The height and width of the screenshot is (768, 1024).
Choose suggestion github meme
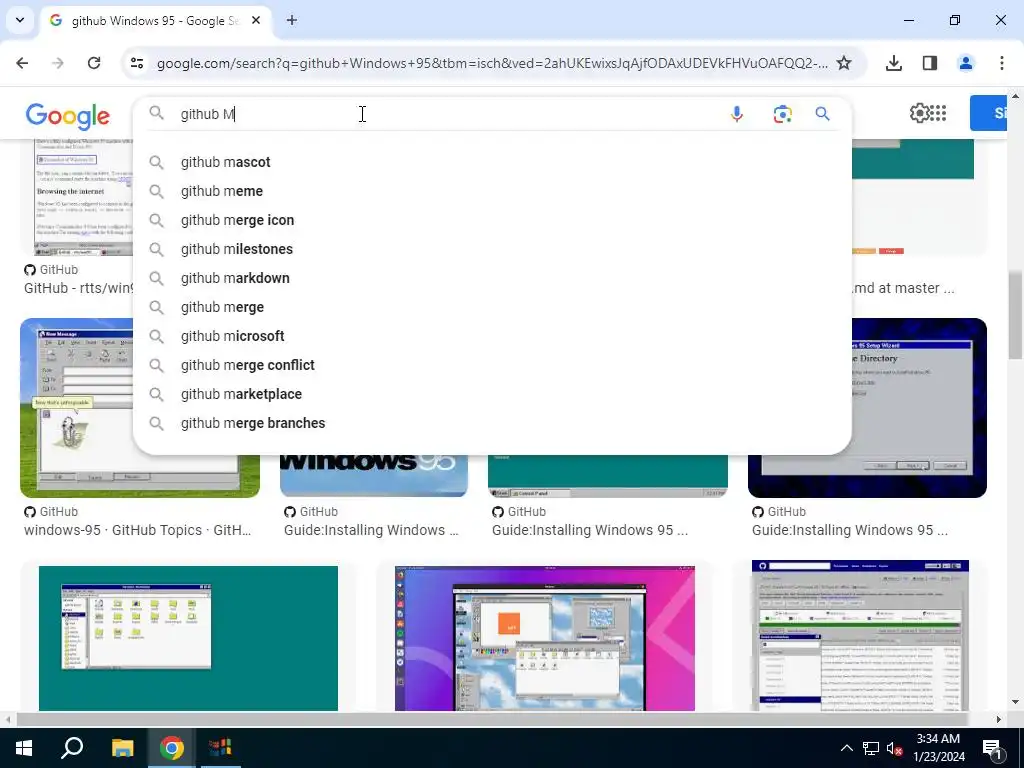click(492, 191)
